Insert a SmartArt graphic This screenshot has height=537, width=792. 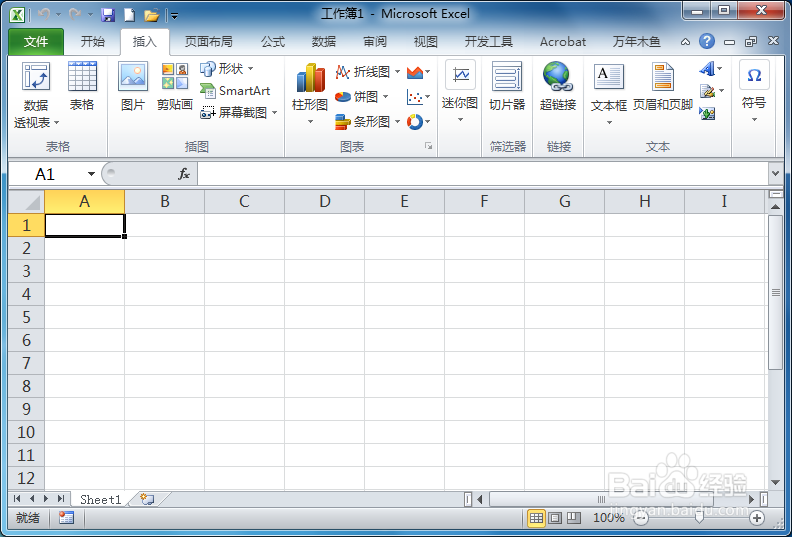(x=235, y=91)
